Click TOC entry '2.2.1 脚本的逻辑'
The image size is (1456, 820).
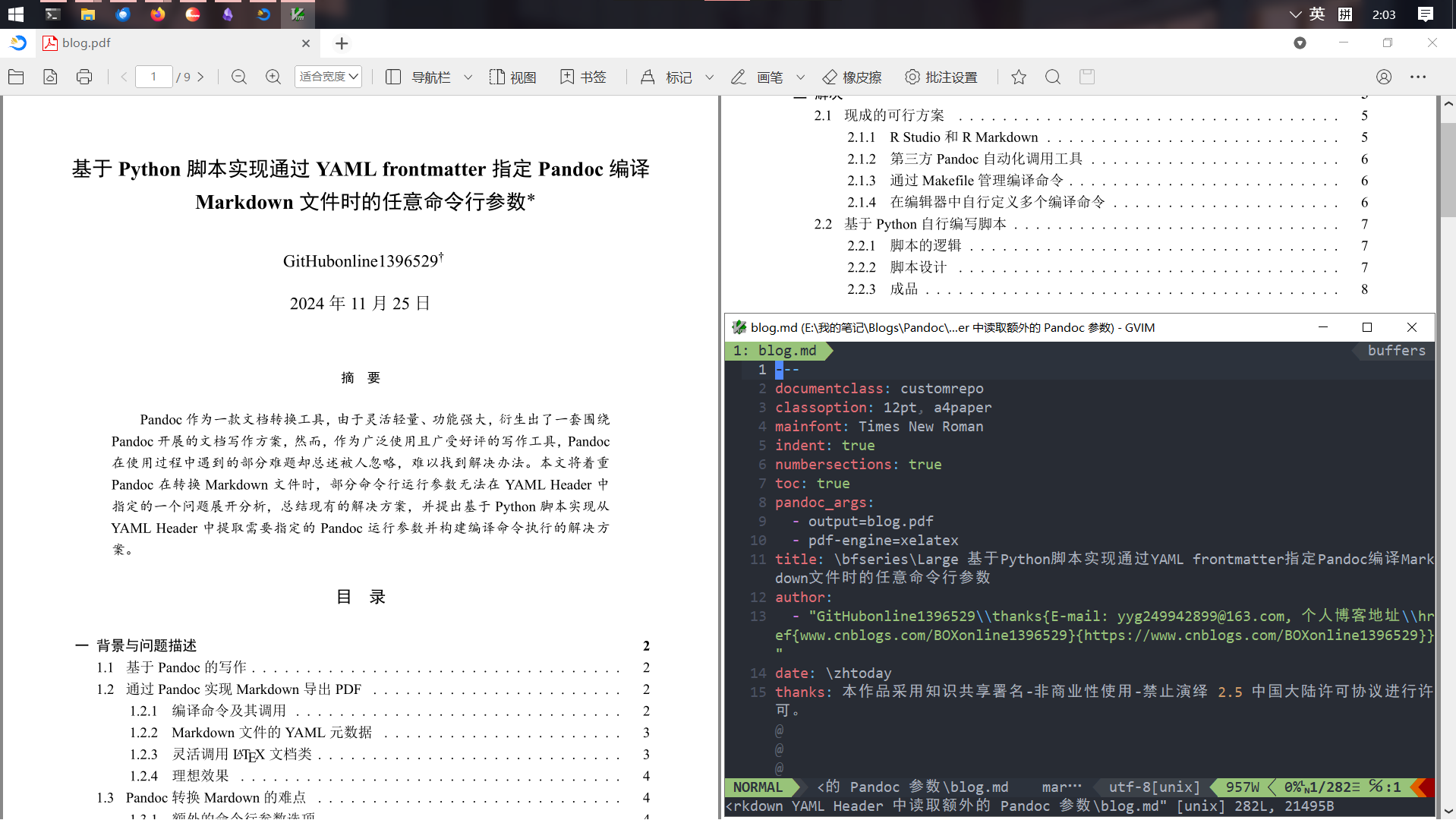[x=904, y=246]
